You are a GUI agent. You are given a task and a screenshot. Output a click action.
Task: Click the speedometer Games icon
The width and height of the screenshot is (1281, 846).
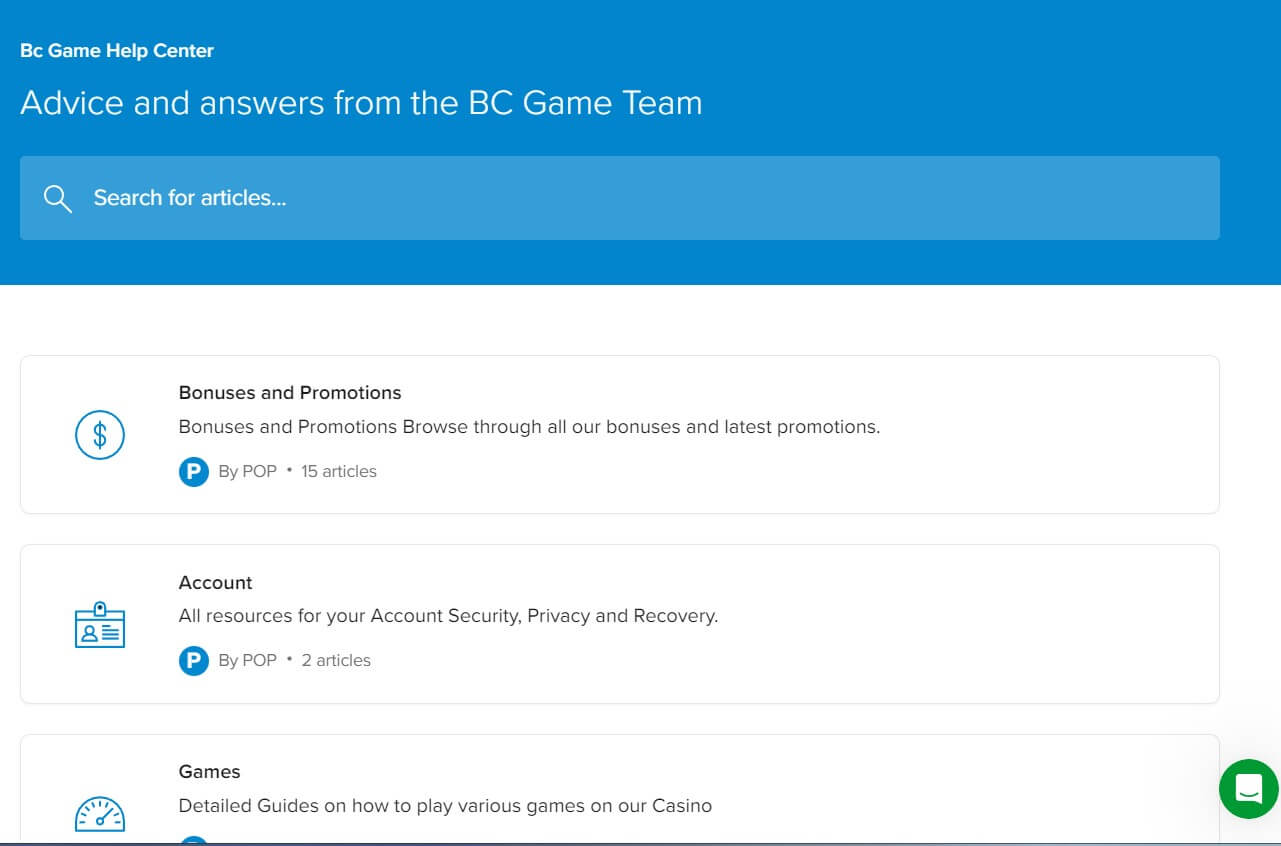100,814
